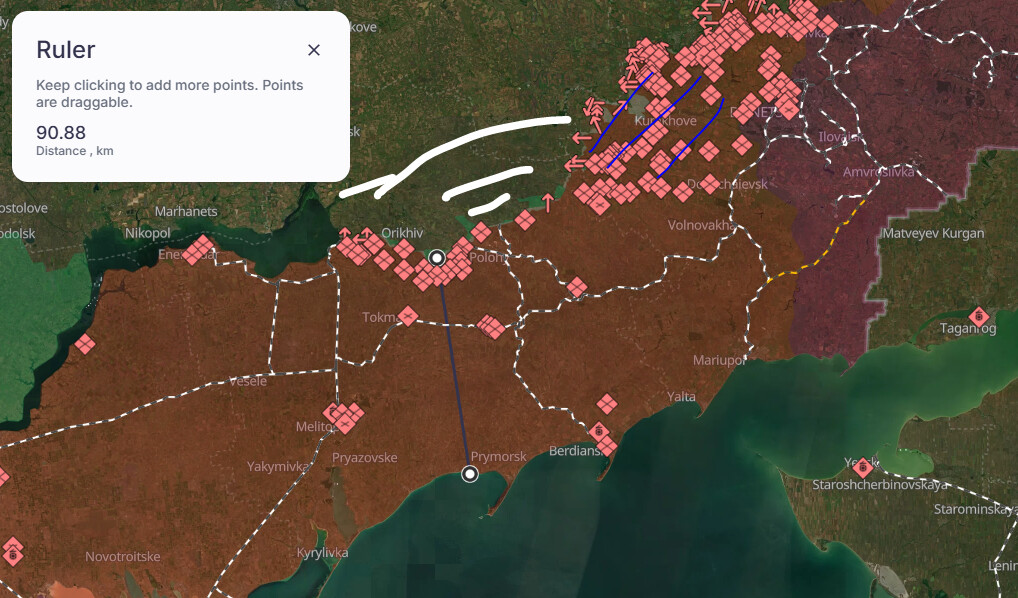Click the diamond marker north of Yalta

(607, 404)
